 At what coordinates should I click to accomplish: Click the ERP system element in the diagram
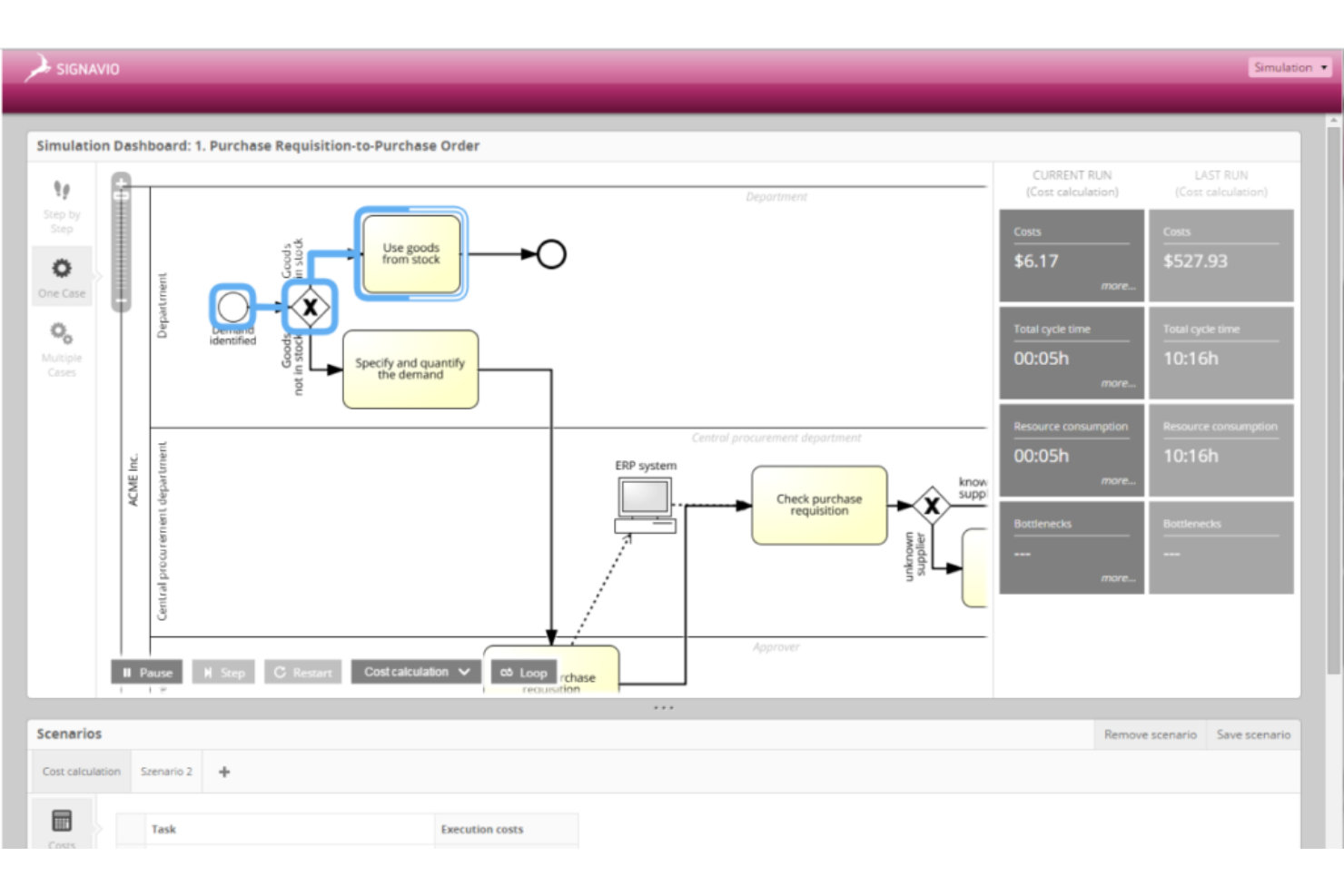pyautogui.click(x=644, y=499)
